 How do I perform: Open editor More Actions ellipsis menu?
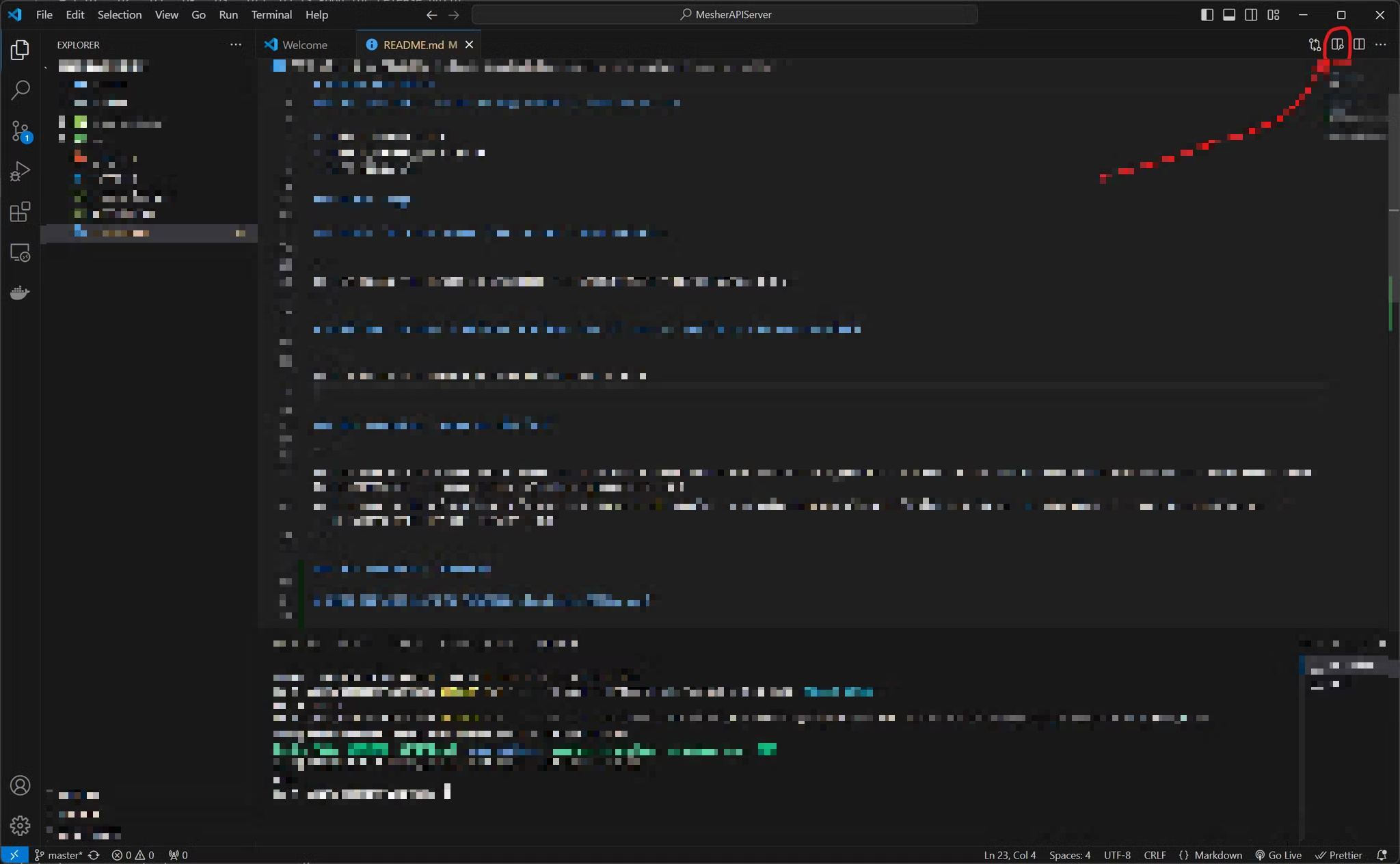(1381, 44)
